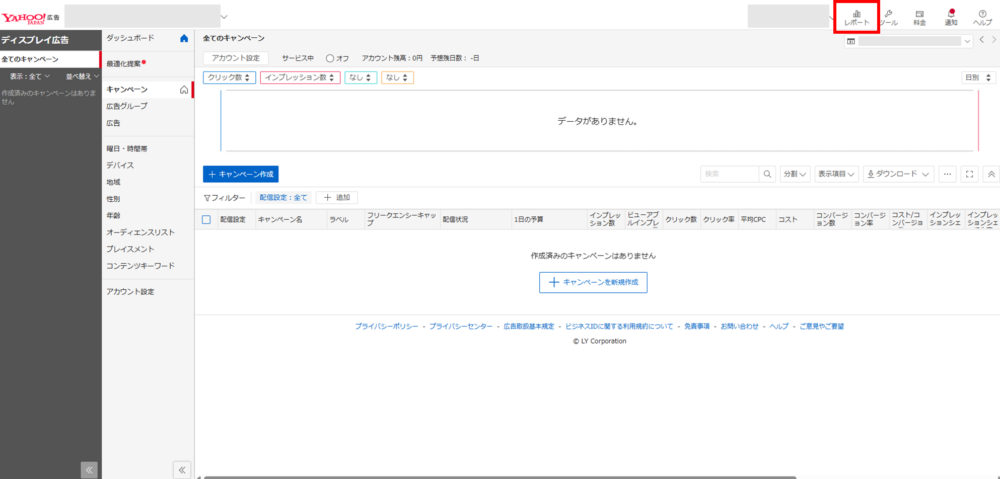The height and width of the screenshot is (479, 1000).
Task: Expand the 表示項目 dropdown
Action: [x=837, y=173]
